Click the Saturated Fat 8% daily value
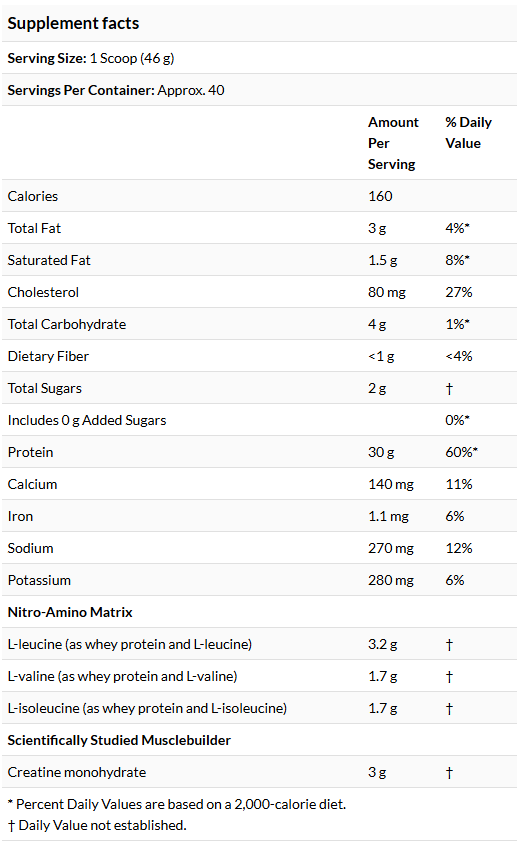 tap(457, 260)
